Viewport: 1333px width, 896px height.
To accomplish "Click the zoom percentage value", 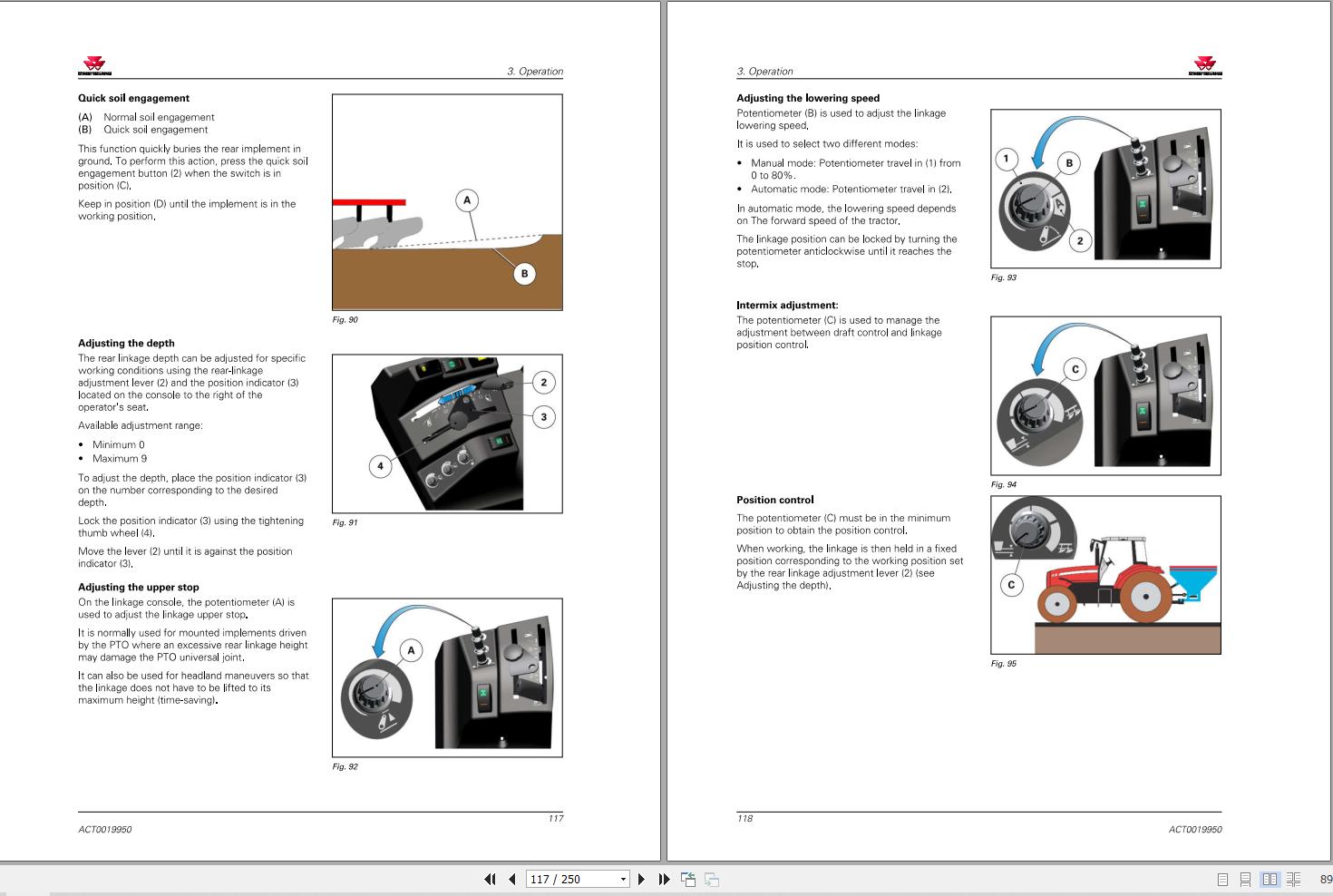I will pos(1325,879).
